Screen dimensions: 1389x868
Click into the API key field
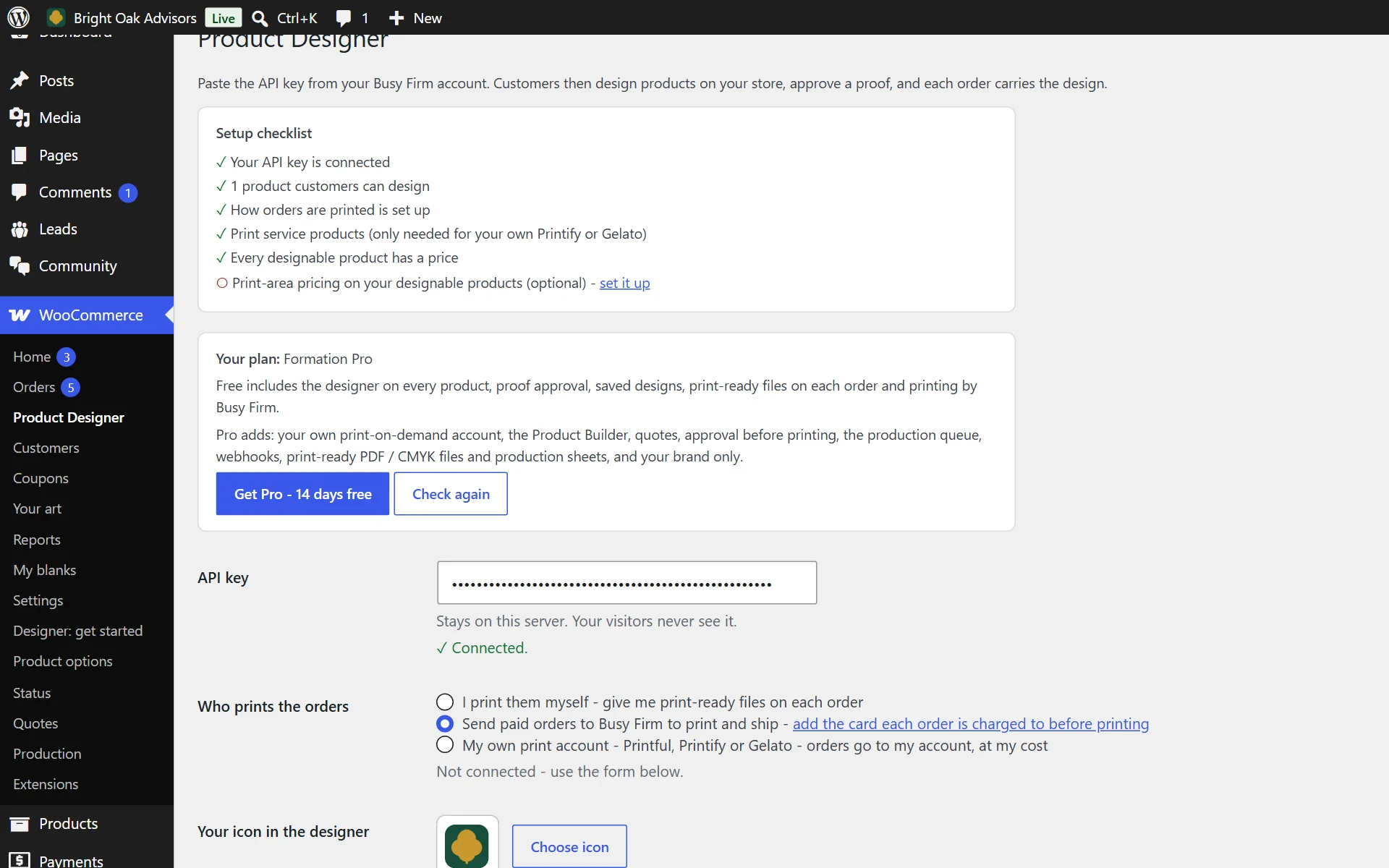pyautogui.click(x=626, y=583)
